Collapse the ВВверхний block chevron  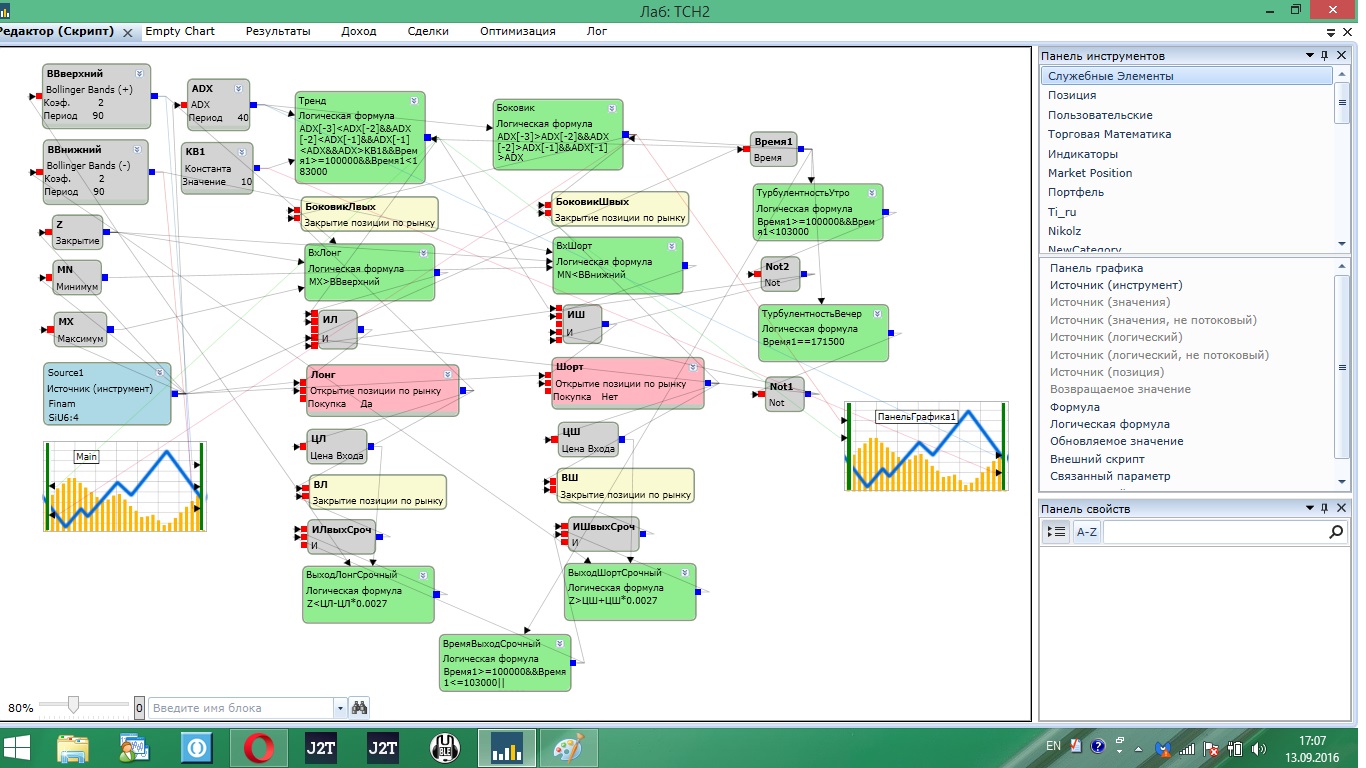click(139, 74)
